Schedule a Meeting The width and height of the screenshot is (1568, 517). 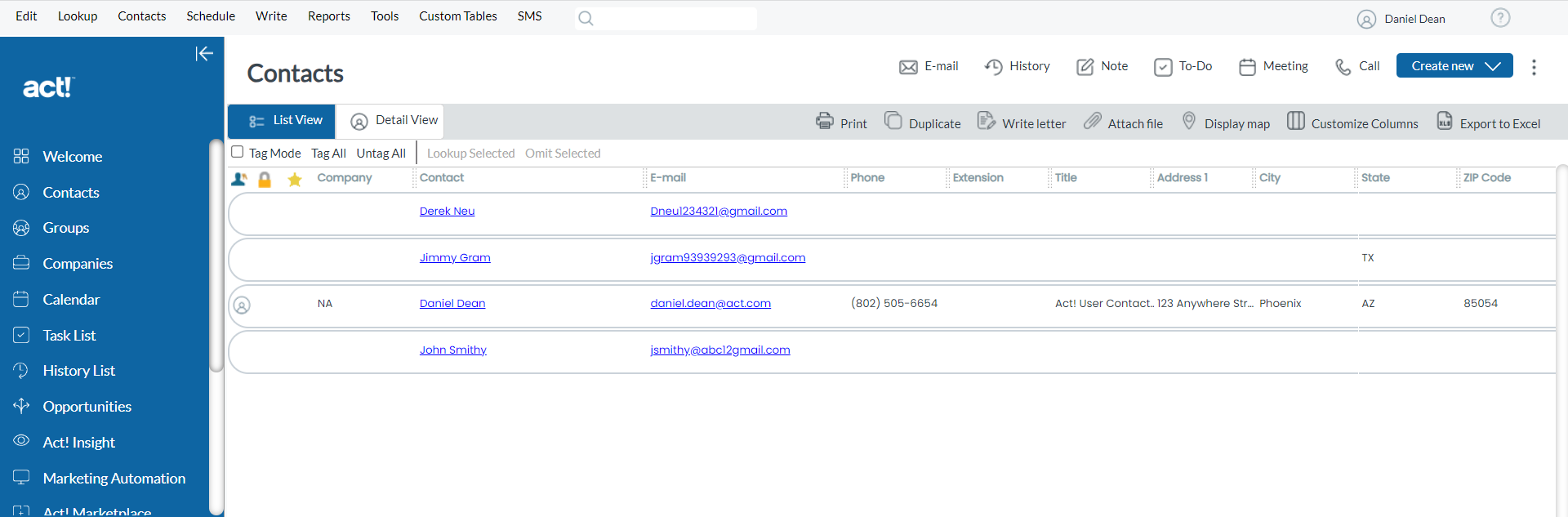(x=1273, y=66)
